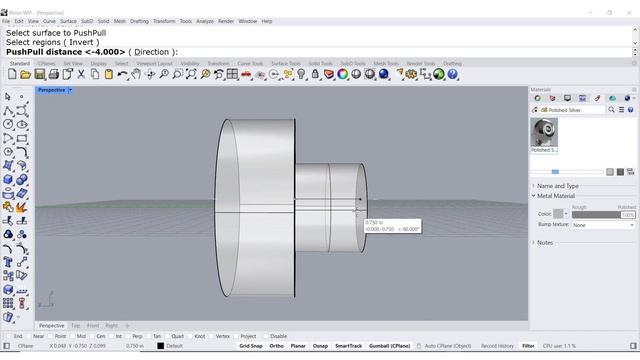Image resolution: width=640 pixels, height=360 pixels.
Task: Select the Polished Silver material thumbnail
Action: 544,135
